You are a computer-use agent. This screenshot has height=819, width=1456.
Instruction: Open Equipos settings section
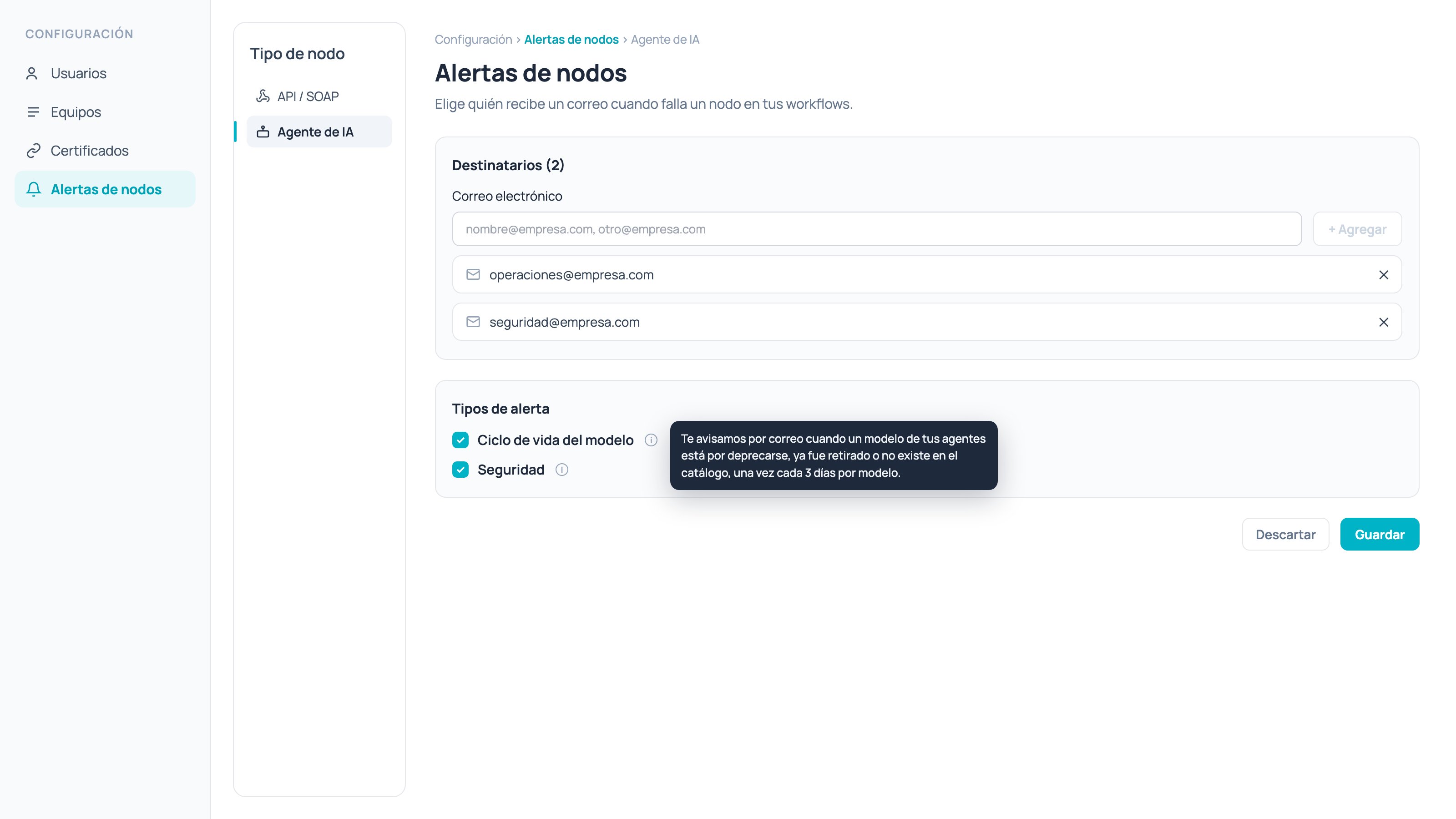click(x=105, y=112)
